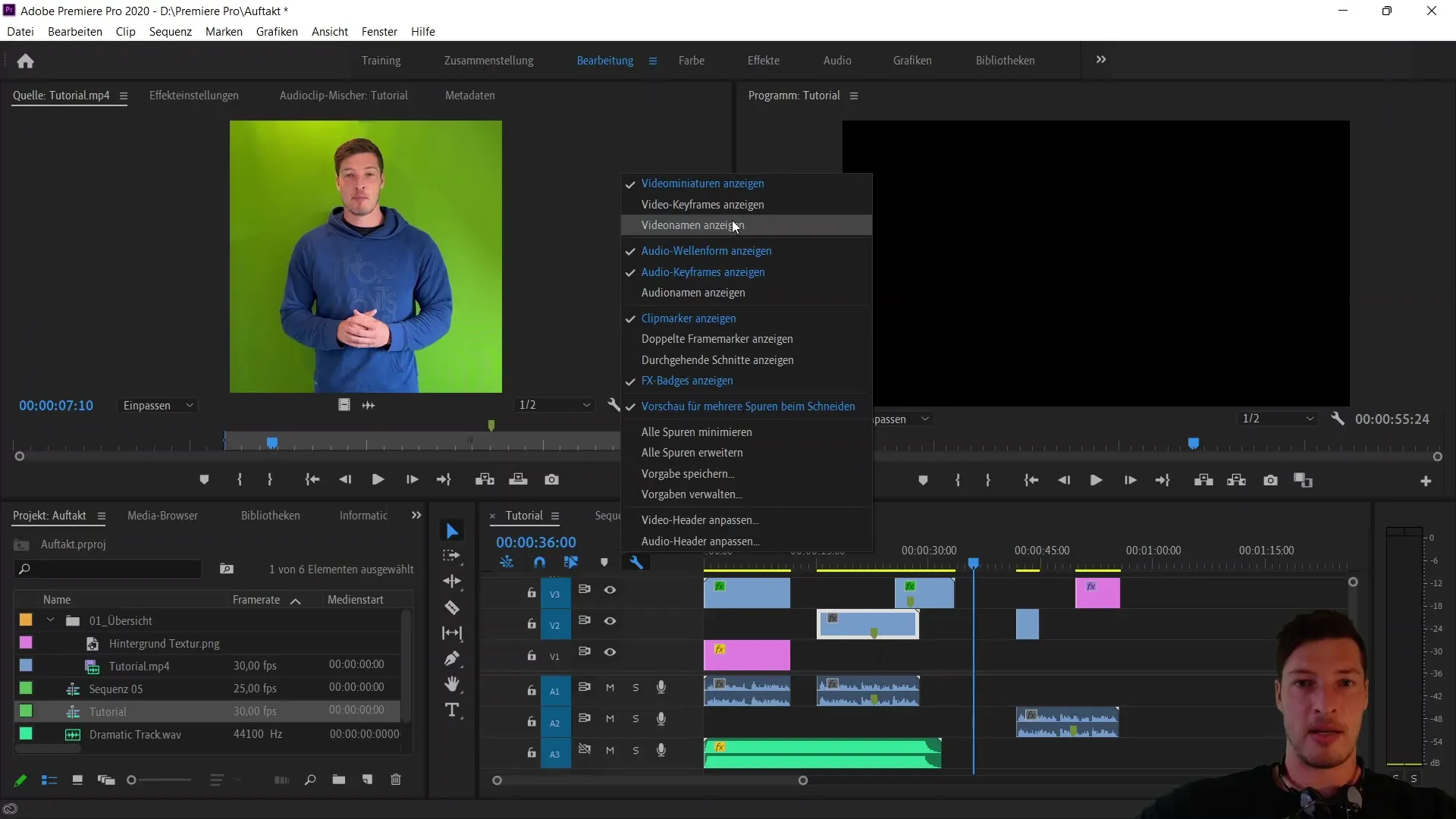Switch to Farbe workspace
1456x819 pixels.
(691, 61)
